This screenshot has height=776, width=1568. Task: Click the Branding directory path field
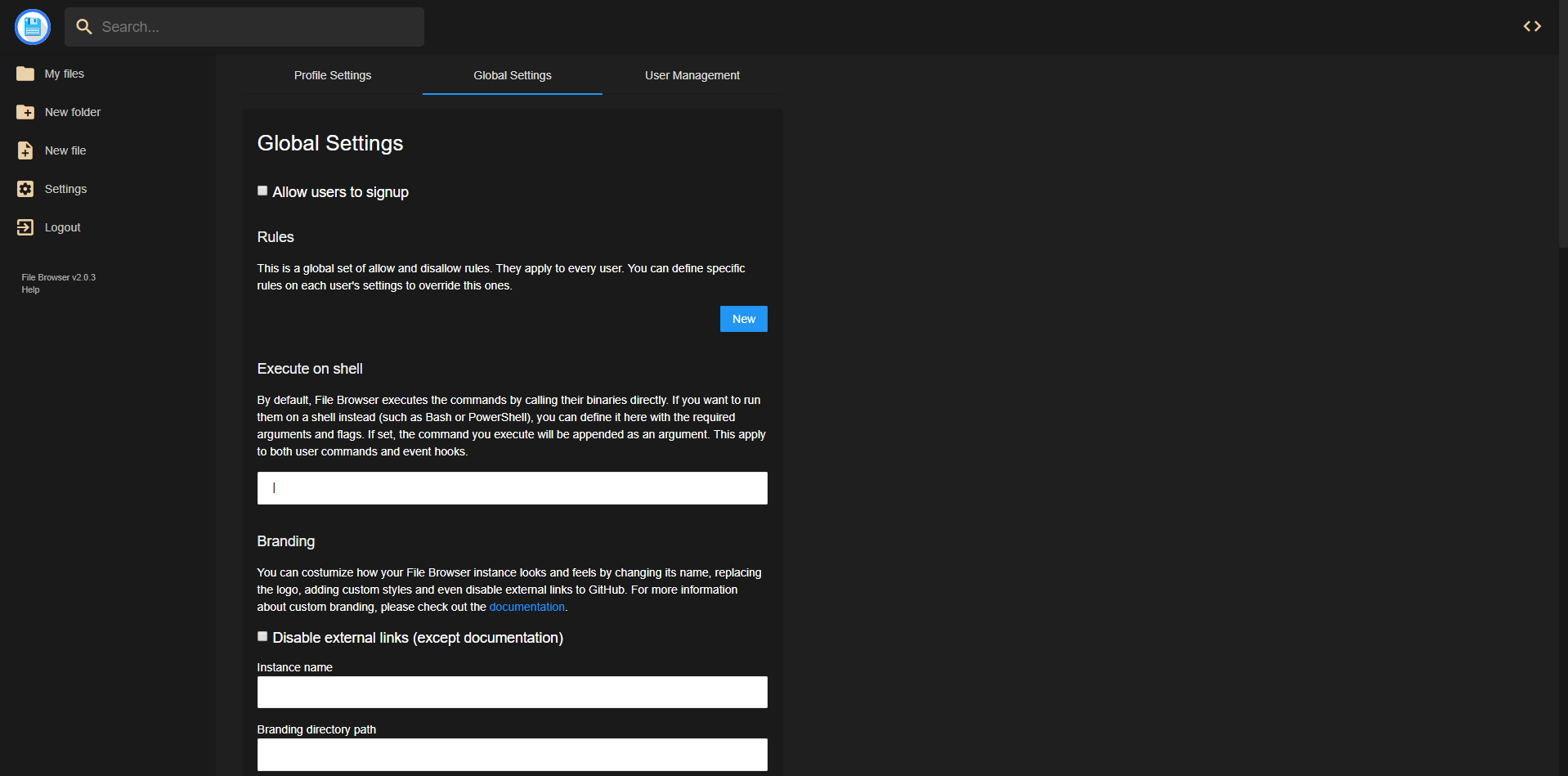pyautogui.click(x=512, y=754)
